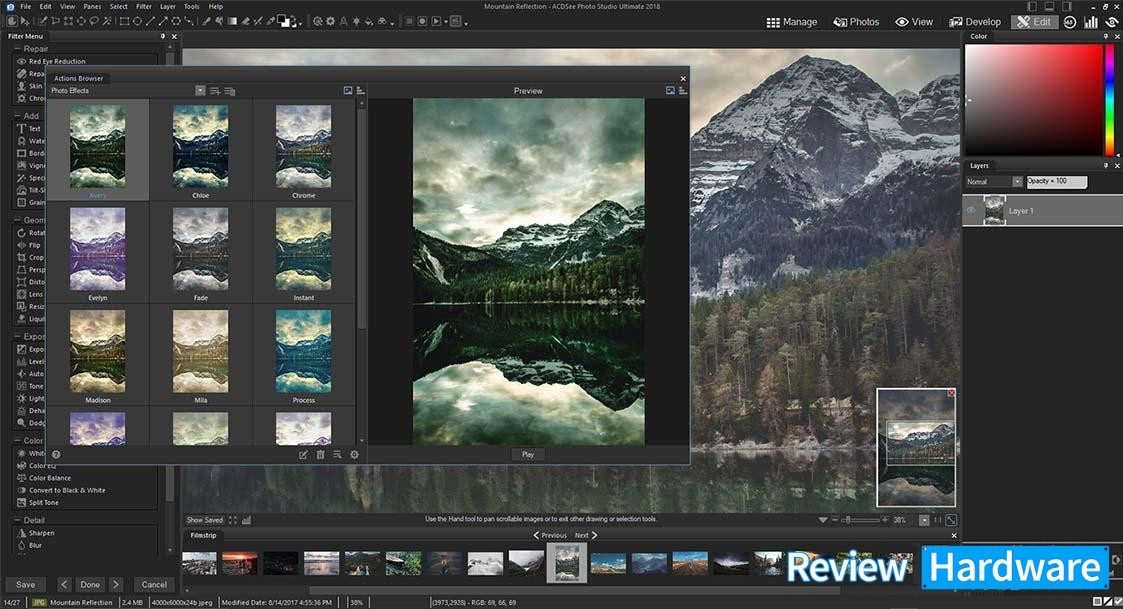The image size is (1123, 609).
Task: Toggle the preview image icon in Actions Browser list
Action: pyautogui.click(x=347, y=90)
